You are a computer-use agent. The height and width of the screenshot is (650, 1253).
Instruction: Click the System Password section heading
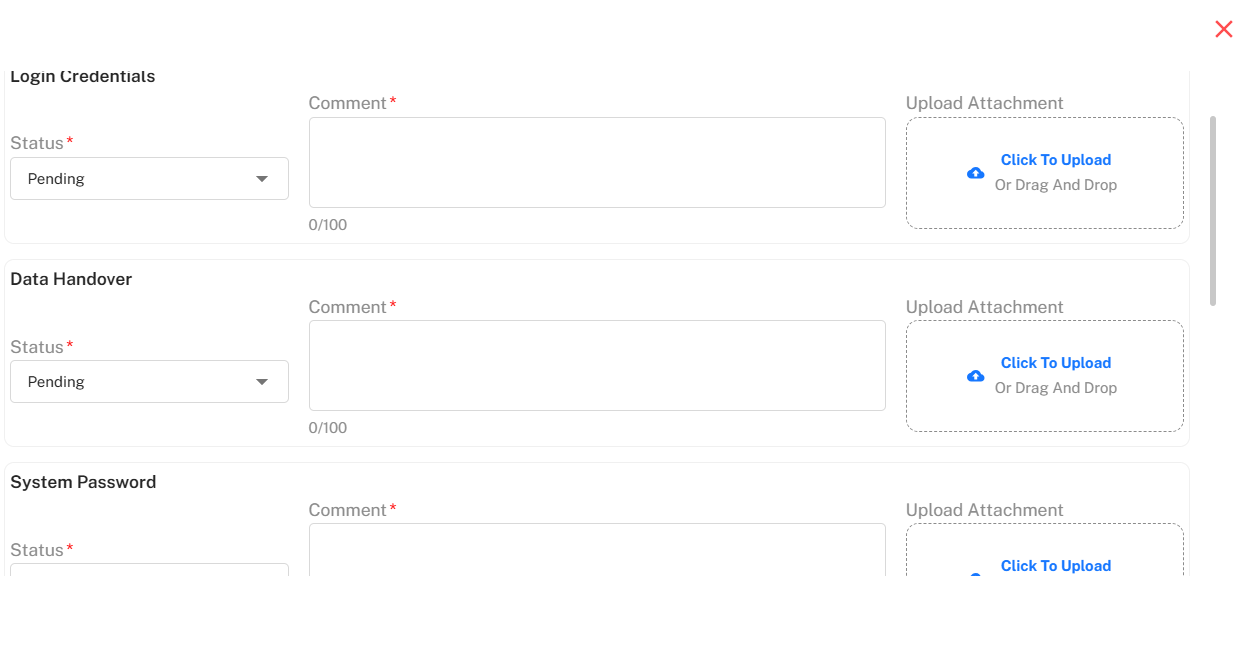click(x=83, y=482)
